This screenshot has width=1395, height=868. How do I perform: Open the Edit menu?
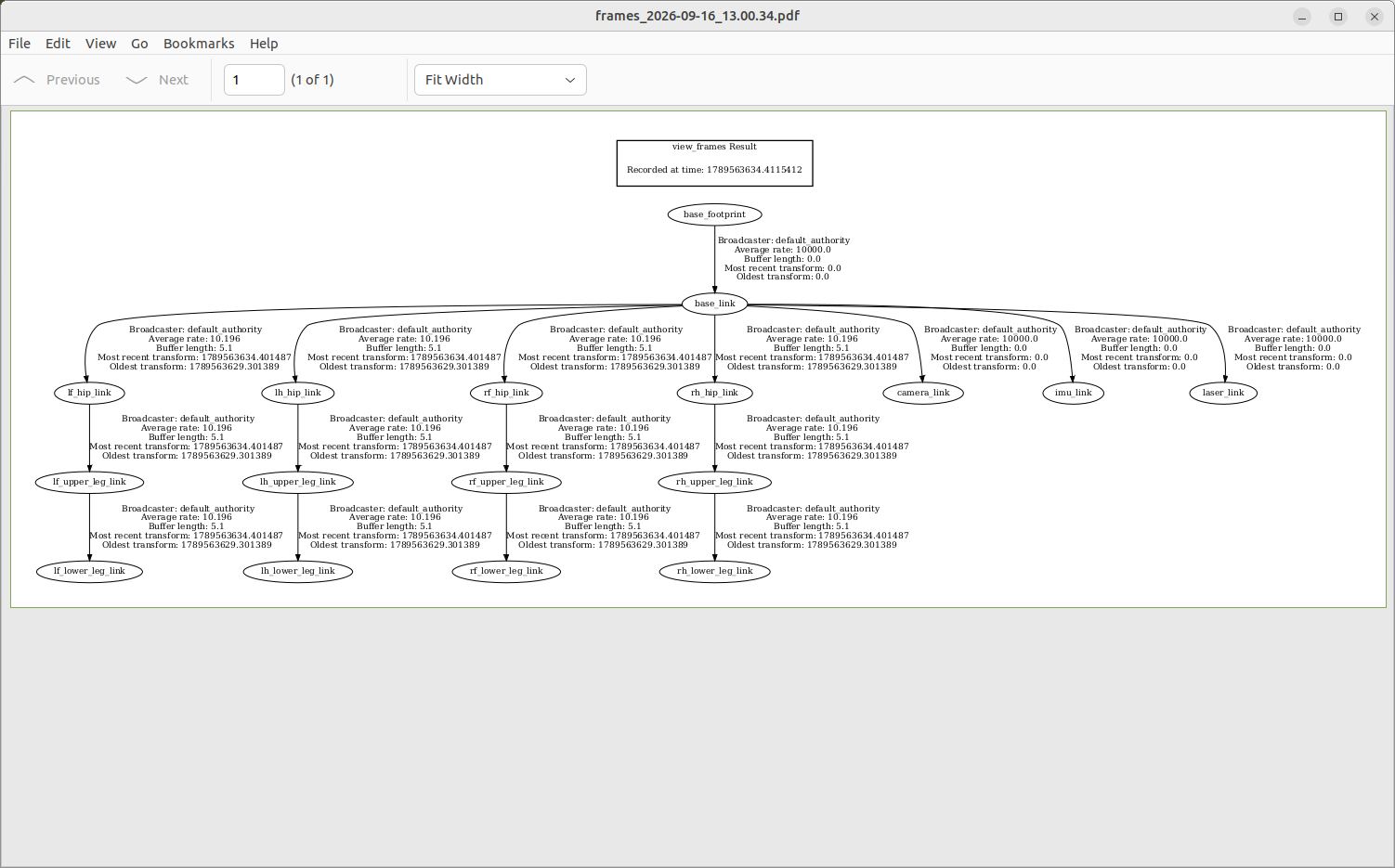(58, 44)
